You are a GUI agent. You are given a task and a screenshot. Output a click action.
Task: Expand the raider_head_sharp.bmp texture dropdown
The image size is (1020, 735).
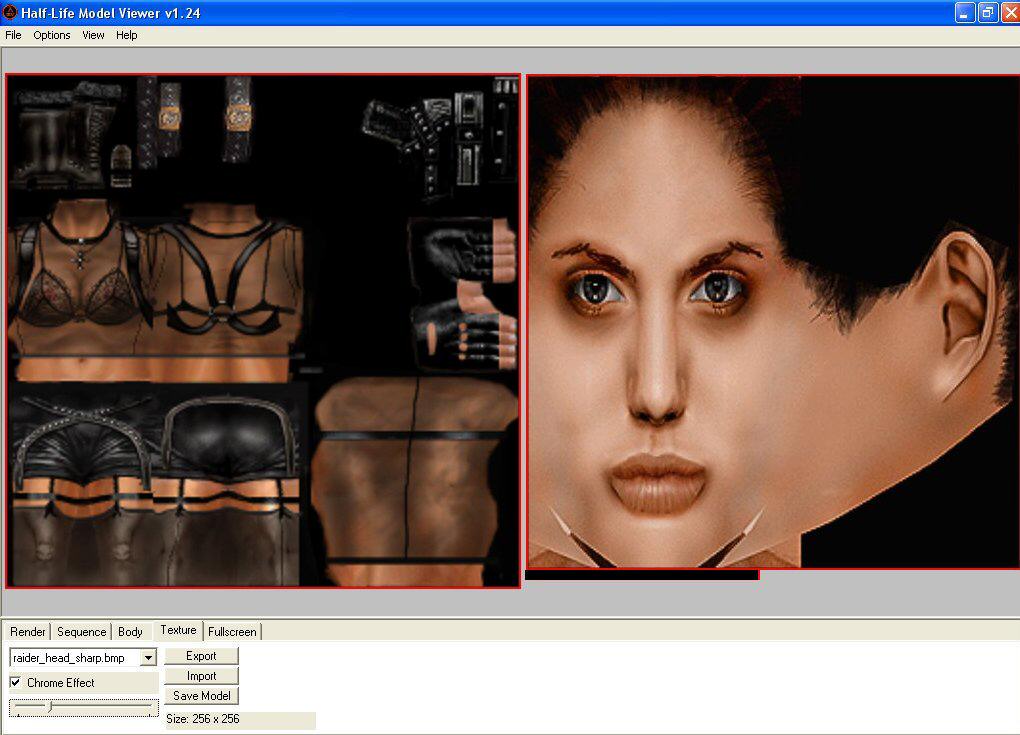click(148, 658)
